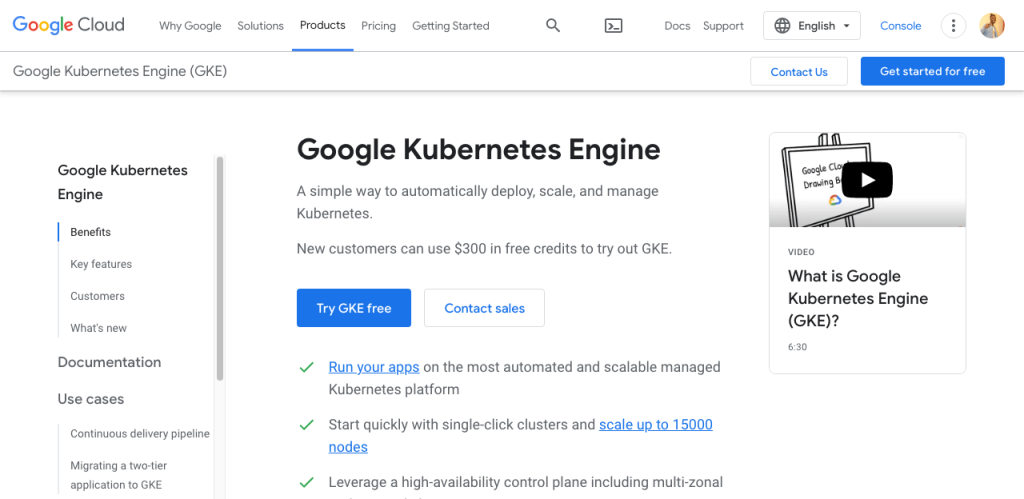Play the GKE video via YouTube button
Image resolution: width=1024 pixels, height=499 pixels.
(866, 180)
